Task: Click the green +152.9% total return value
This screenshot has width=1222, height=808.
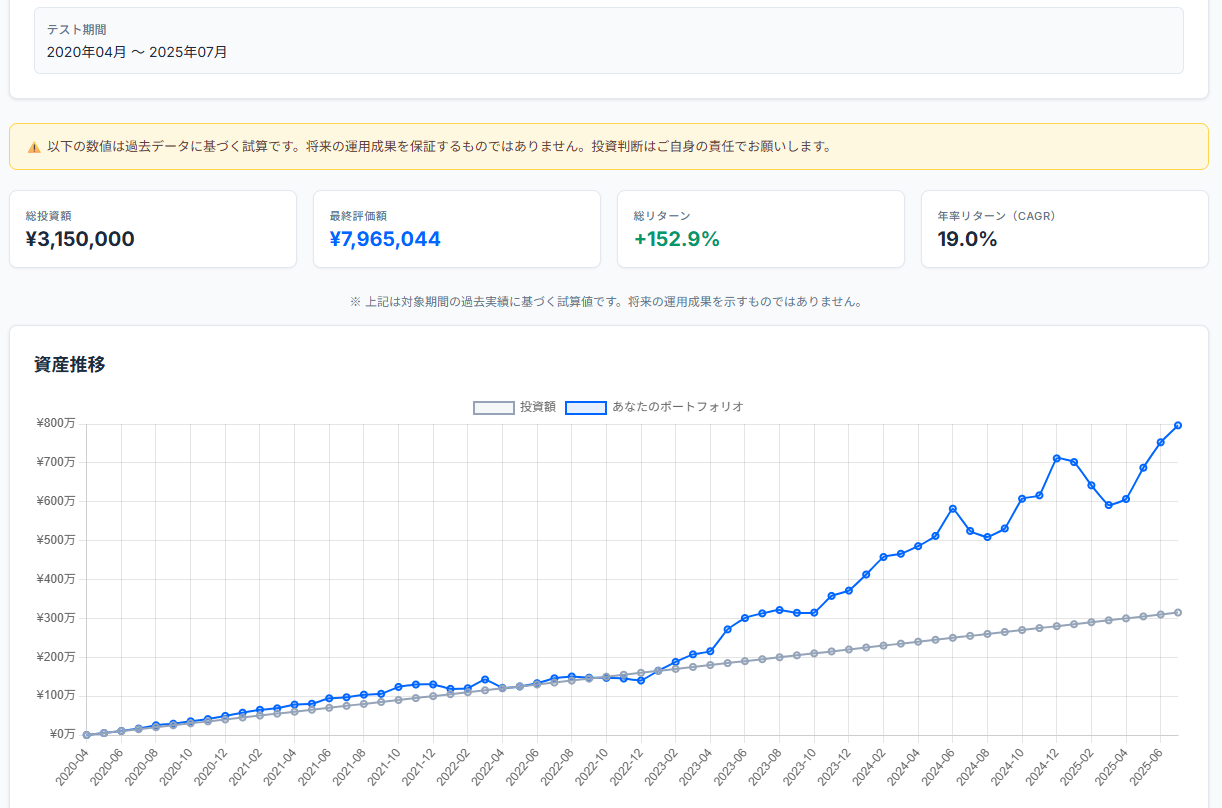Action: click(x=679, y=239)
